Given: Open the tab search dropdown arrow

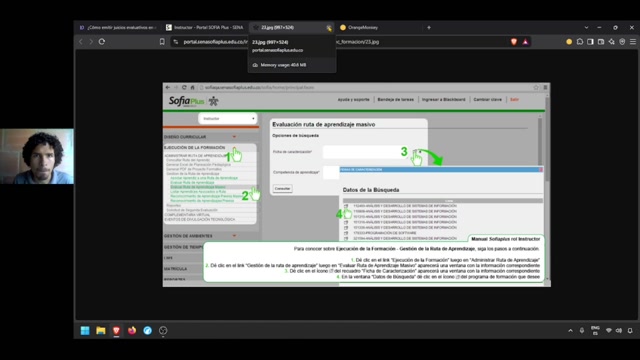Looking at the screenshot, I should [586, 27].
